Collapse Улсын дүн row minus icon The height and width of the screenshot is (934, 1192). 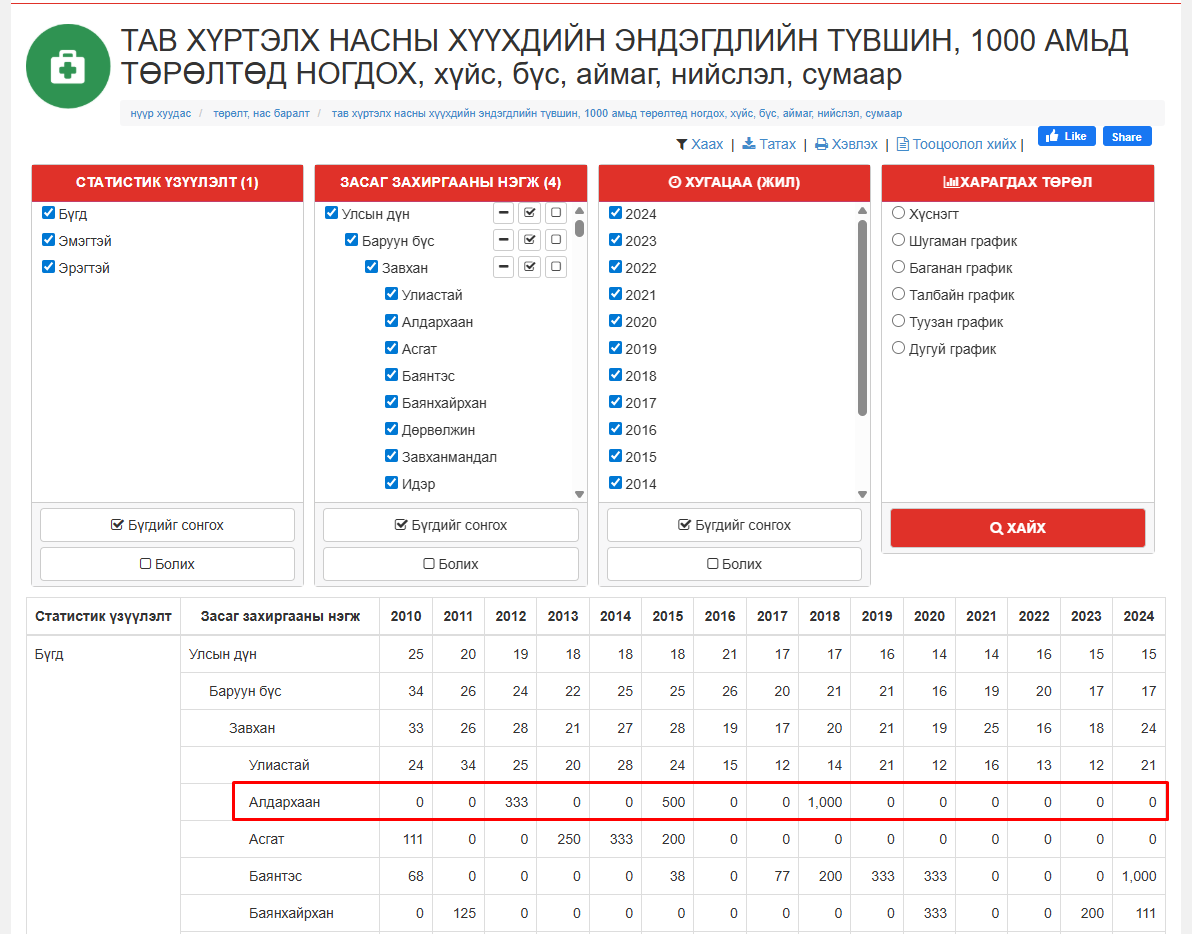(x=503, y=213)
